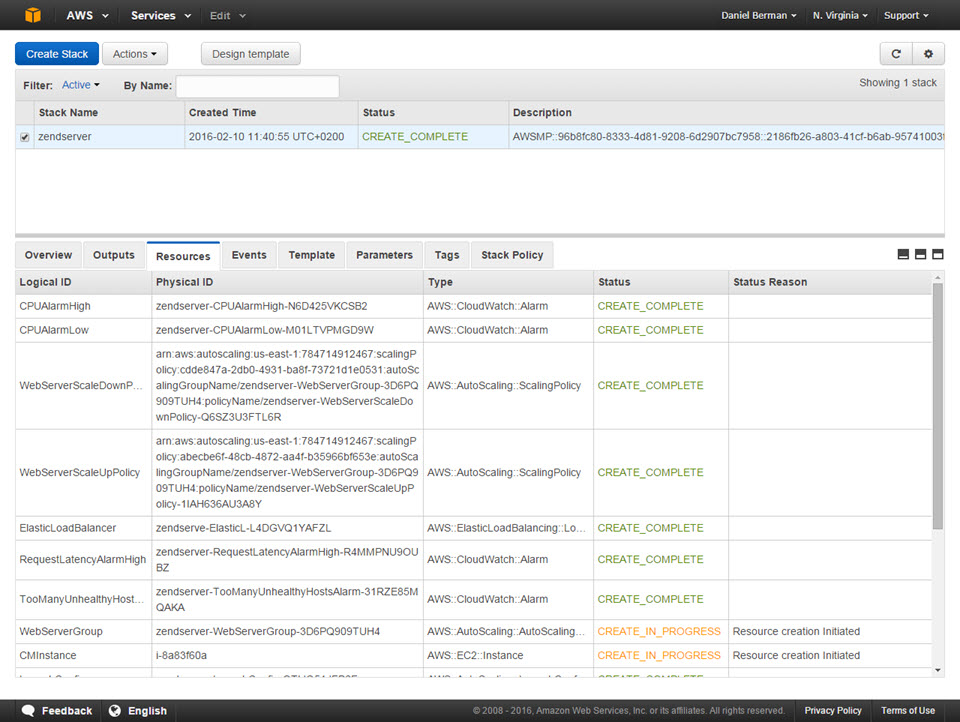This screenshot has width=960, height=722.
Task: Switch to the Outputs tab
Action: click(113, 255)
